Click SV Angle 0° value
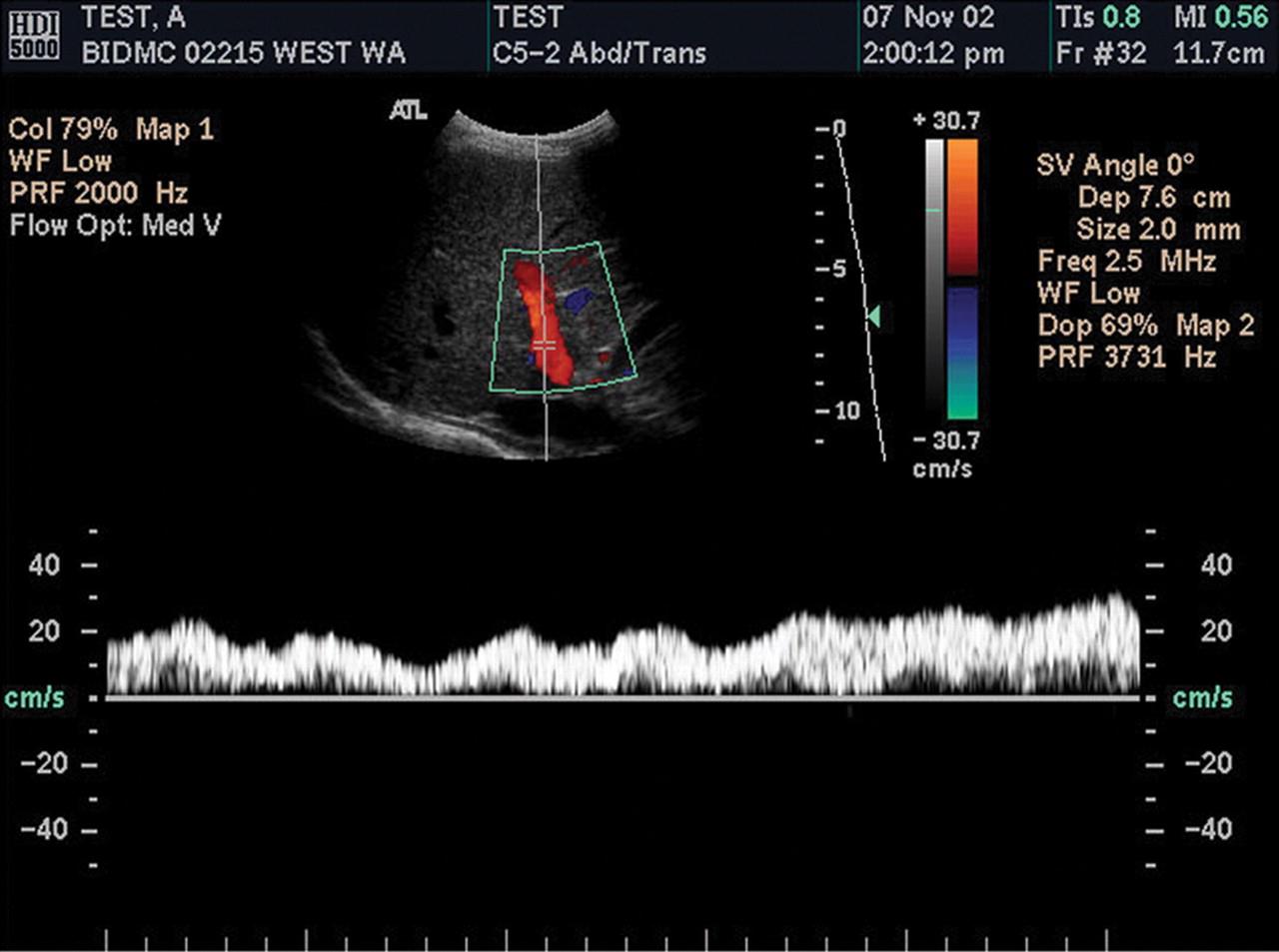Image resolution: width=1279 pixels, height=952 pixels. coord(1116,166)
